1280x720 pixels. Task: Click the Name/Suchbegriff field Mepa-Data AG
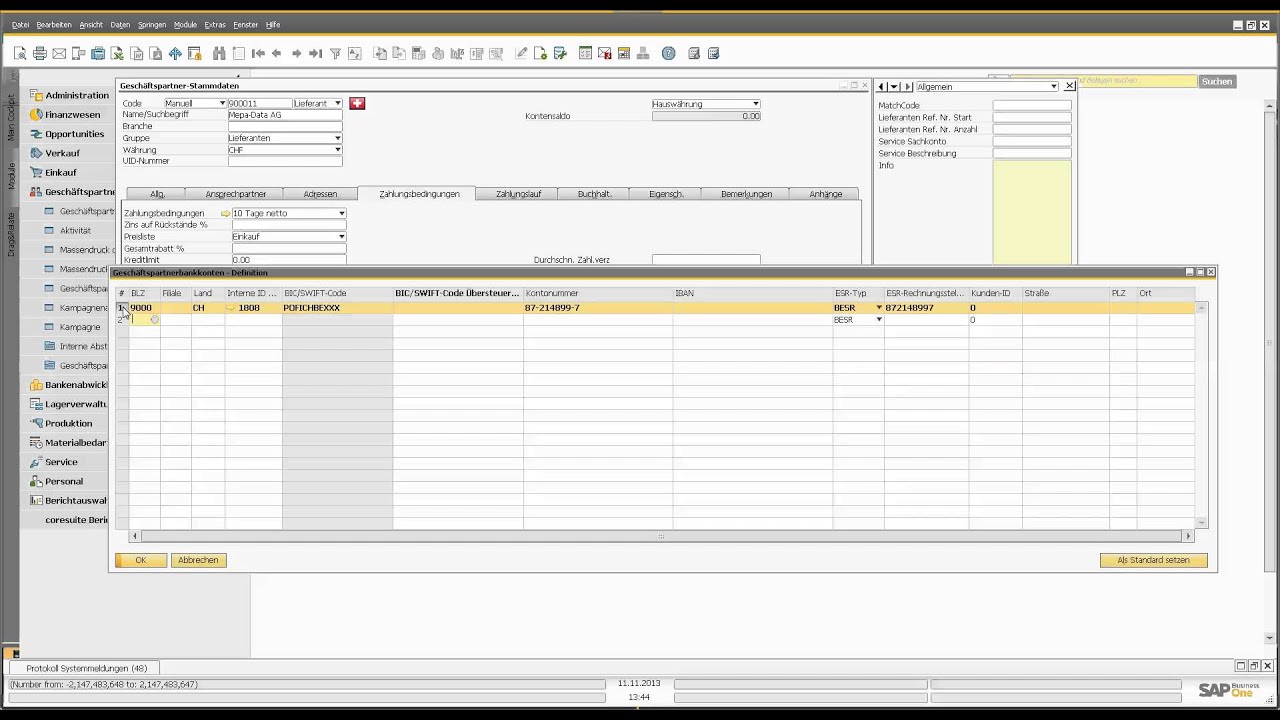285,115
